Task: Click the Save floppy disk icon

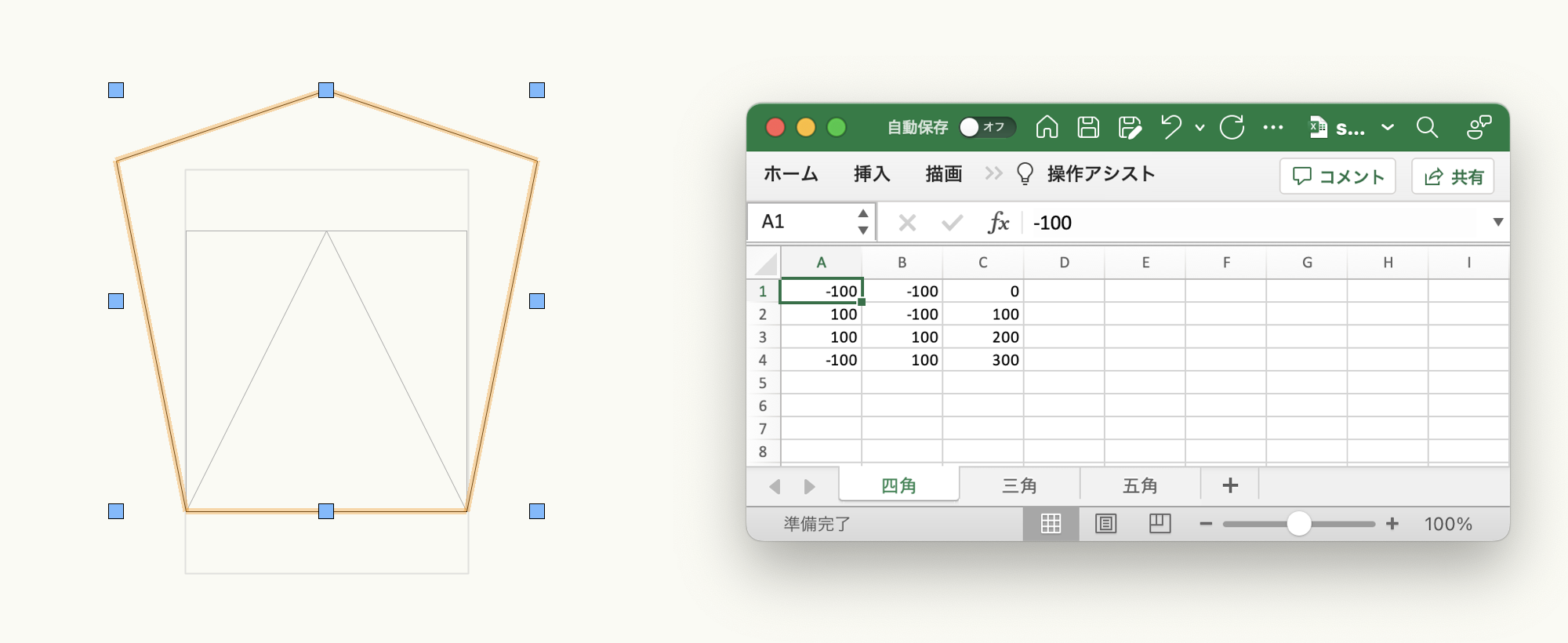Action: click(x=1088, y=127)
